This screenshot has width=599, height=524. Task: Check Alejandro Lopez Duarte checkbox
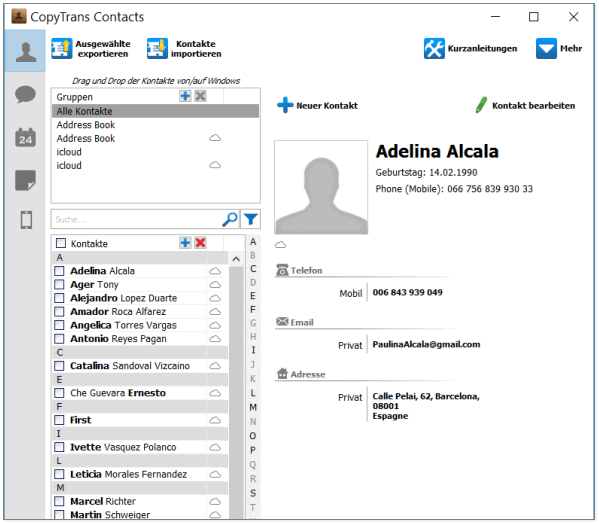coord(59,298)
